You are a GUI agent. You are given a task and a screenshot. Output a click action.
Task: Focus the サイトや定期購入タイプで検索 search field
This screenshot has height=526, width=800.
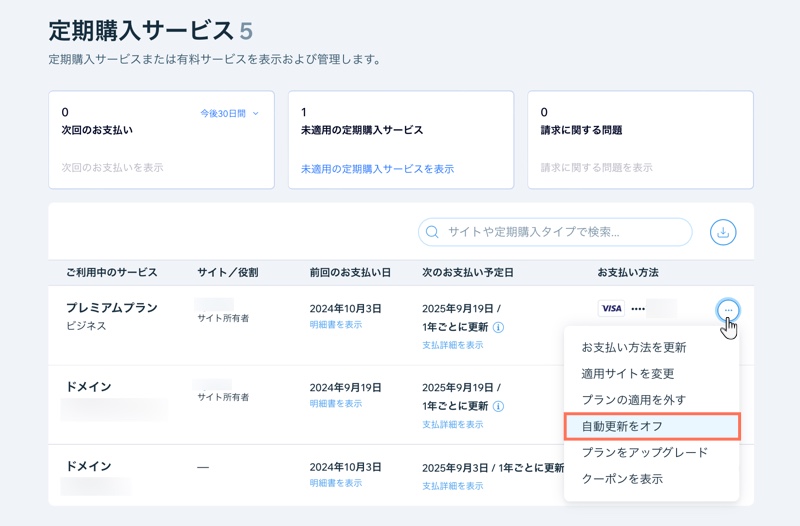click(555, 232)
